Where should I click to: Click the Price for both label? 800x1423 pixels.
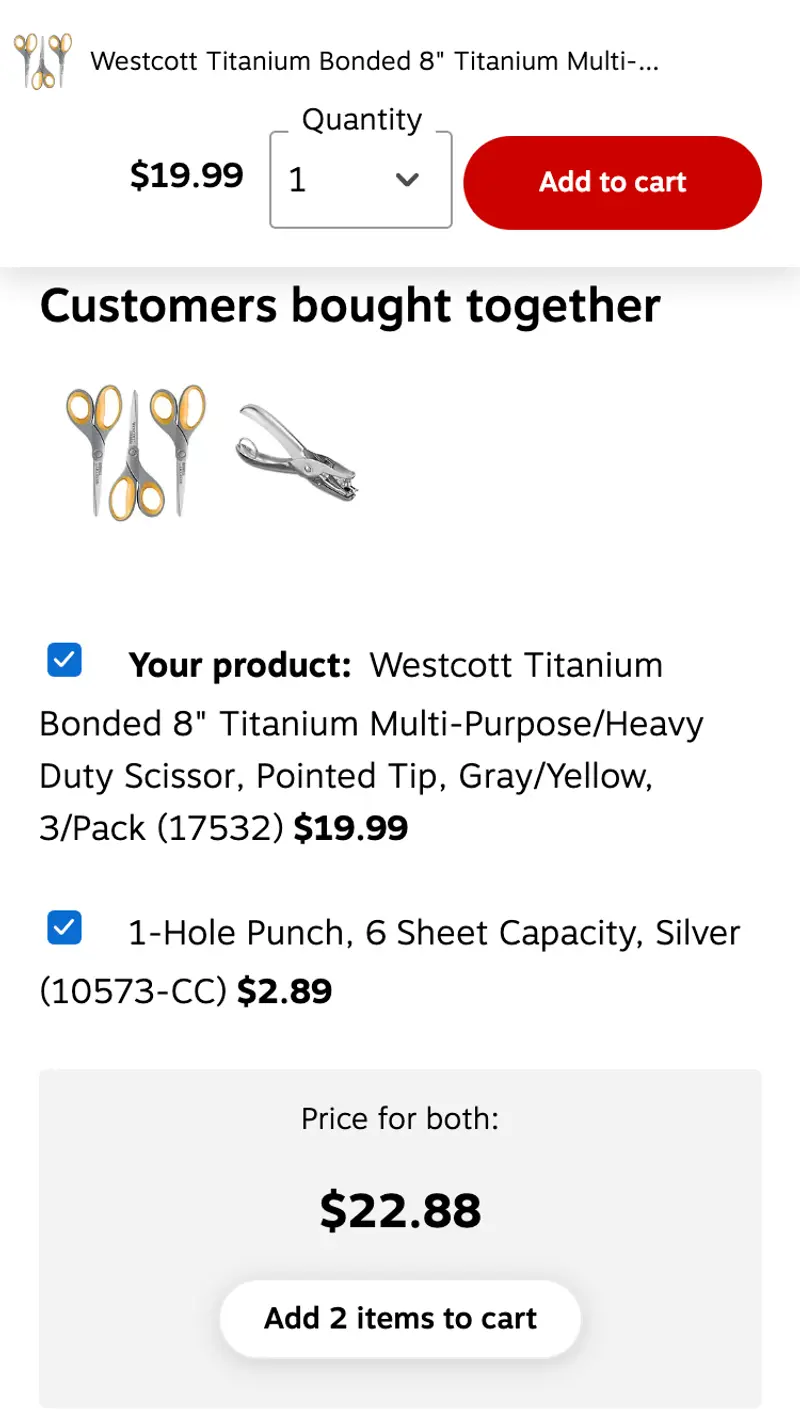pos(400,1117)
